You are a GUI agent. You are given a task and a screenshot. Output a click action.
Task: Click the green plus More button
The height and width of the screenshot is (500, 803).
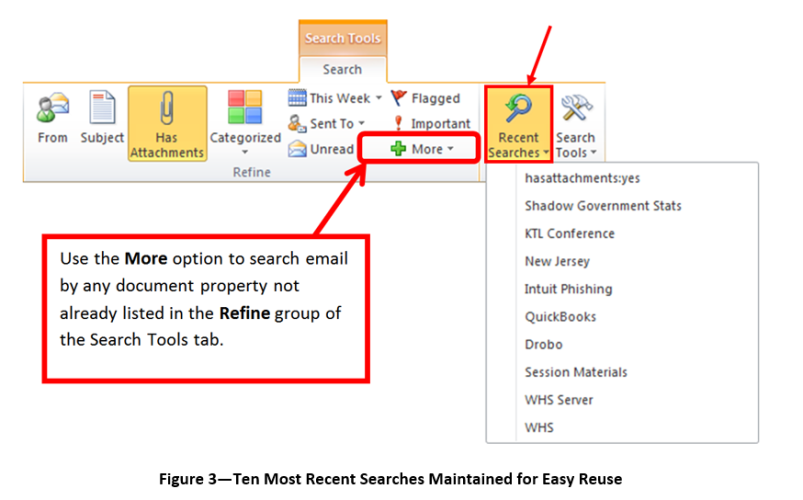421,149
